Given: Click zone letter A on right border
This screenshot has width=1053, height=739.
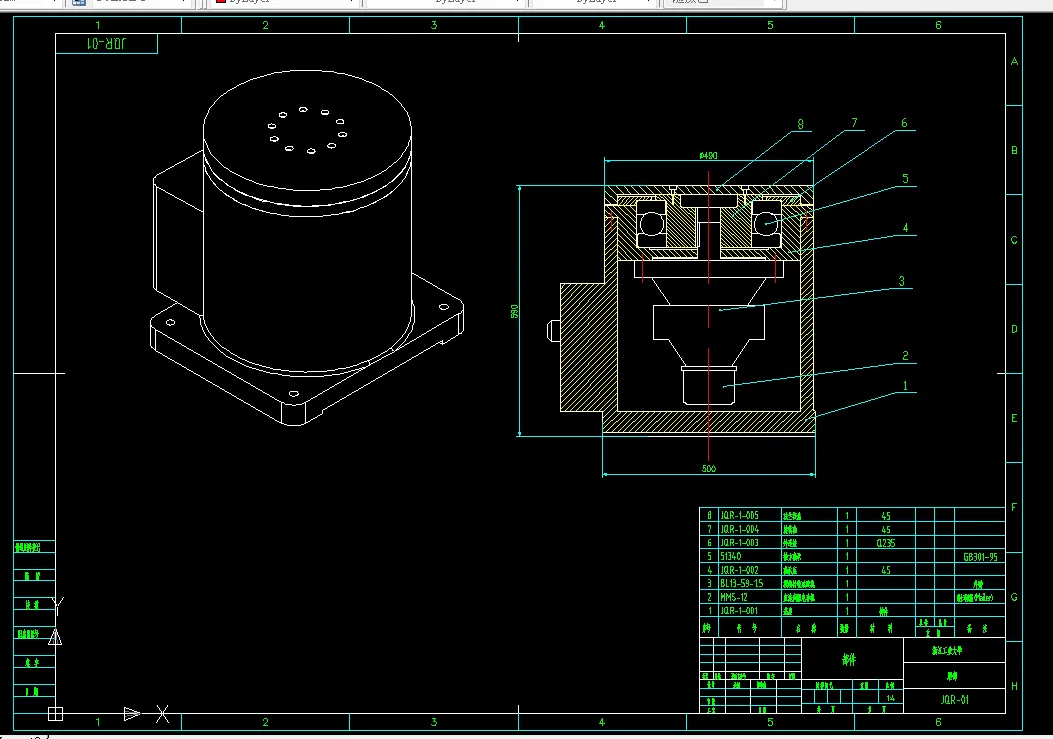Looking at the screenshot, I should (1014, 61).
